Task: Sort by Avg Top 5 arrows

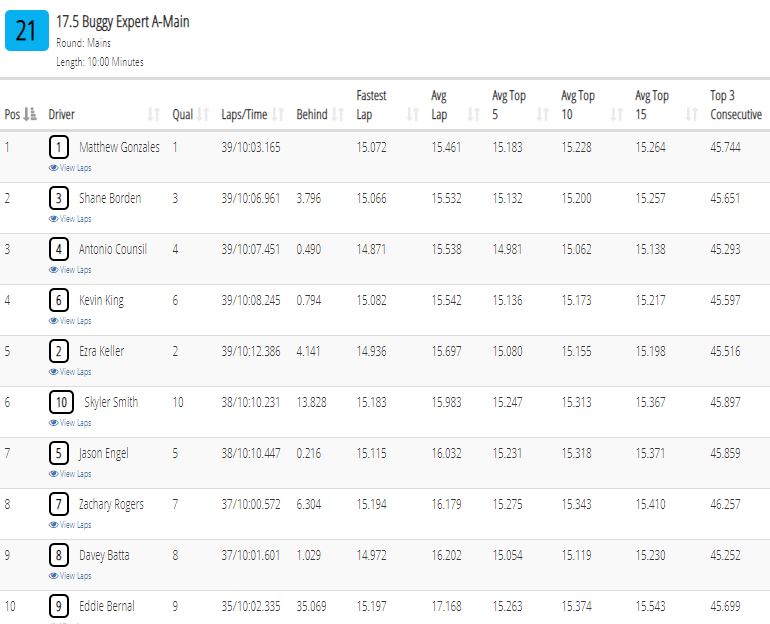Action: tap(543, 114)
